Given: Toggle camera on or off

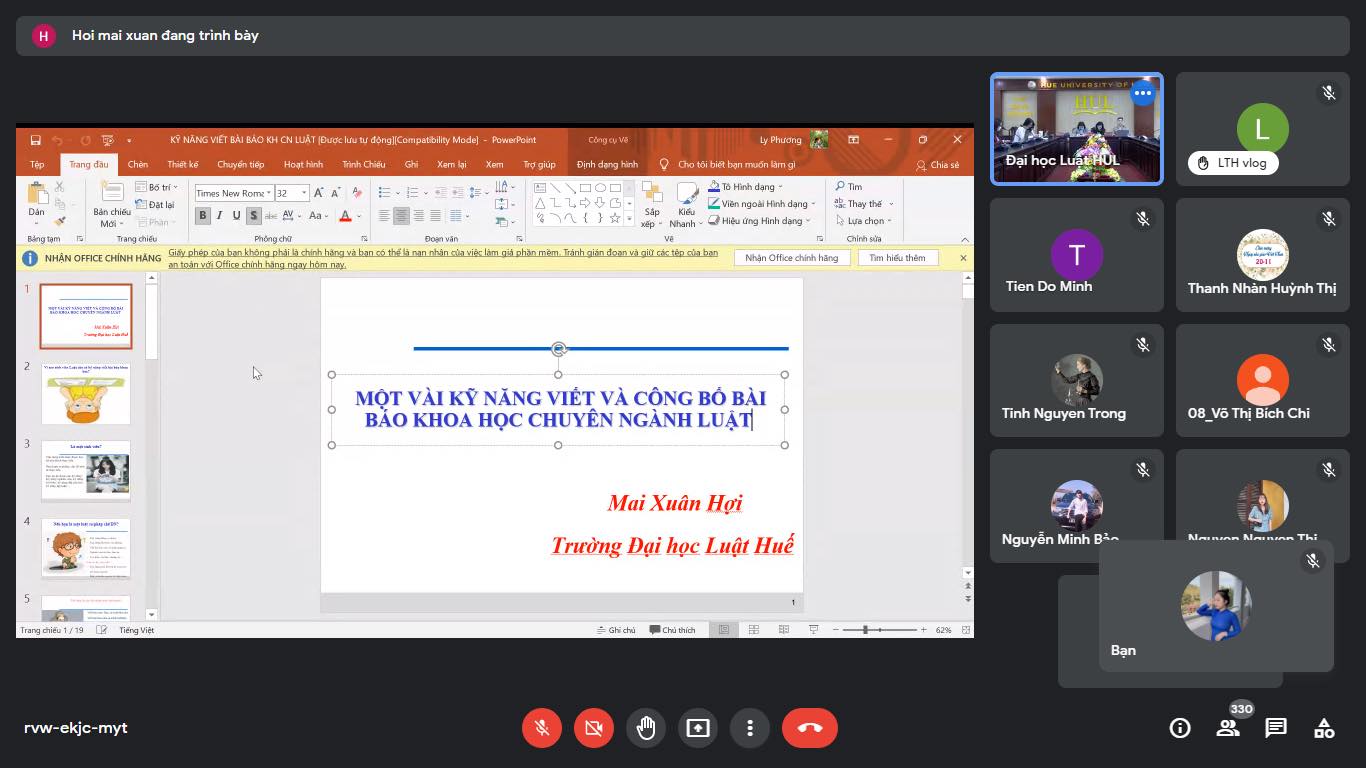Looking at the screenshot, I should click(x=594, y=728).
